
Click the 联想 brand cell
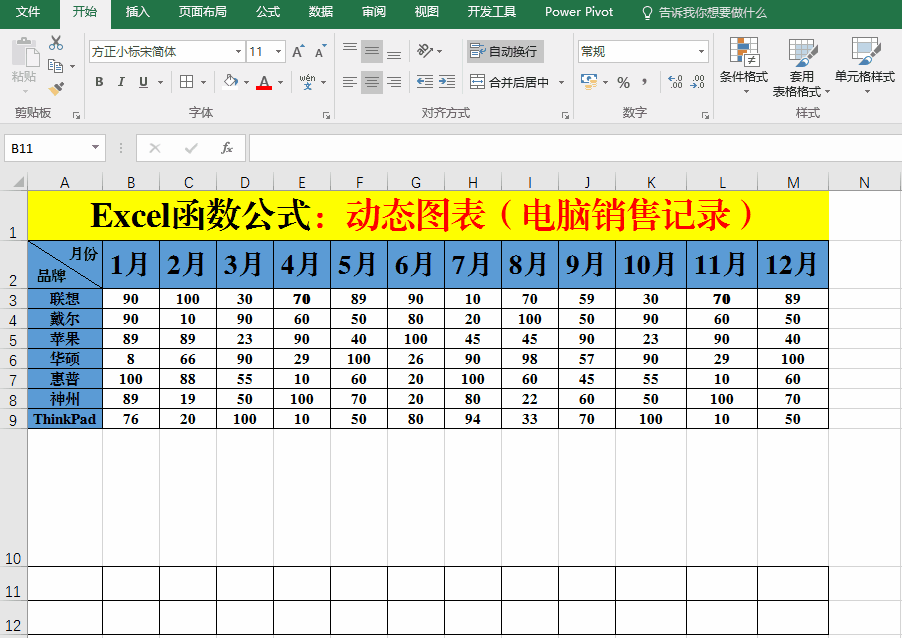(65, 299)
